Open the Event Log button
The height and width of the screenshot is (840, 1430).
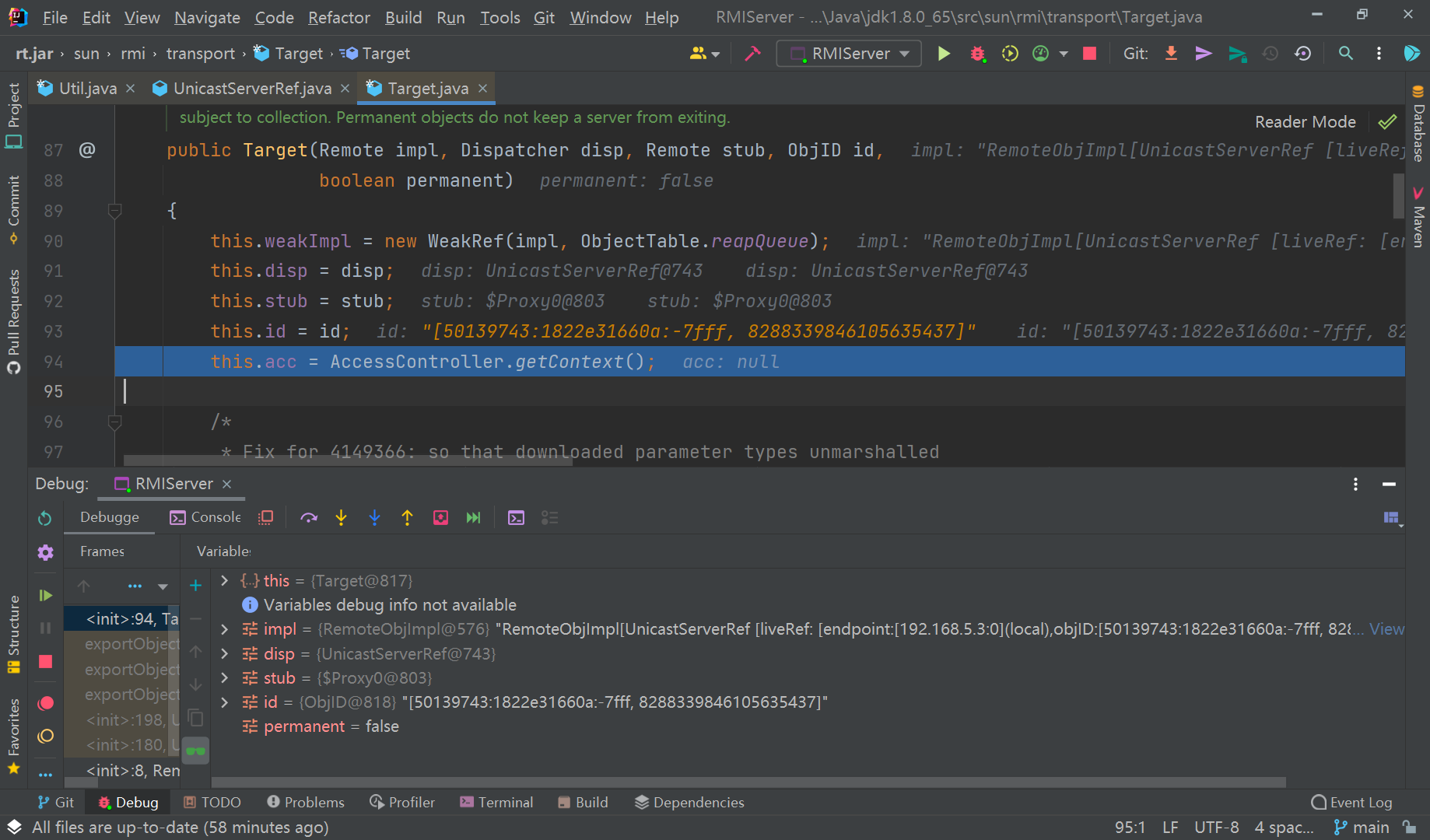tap(1351, 803)
